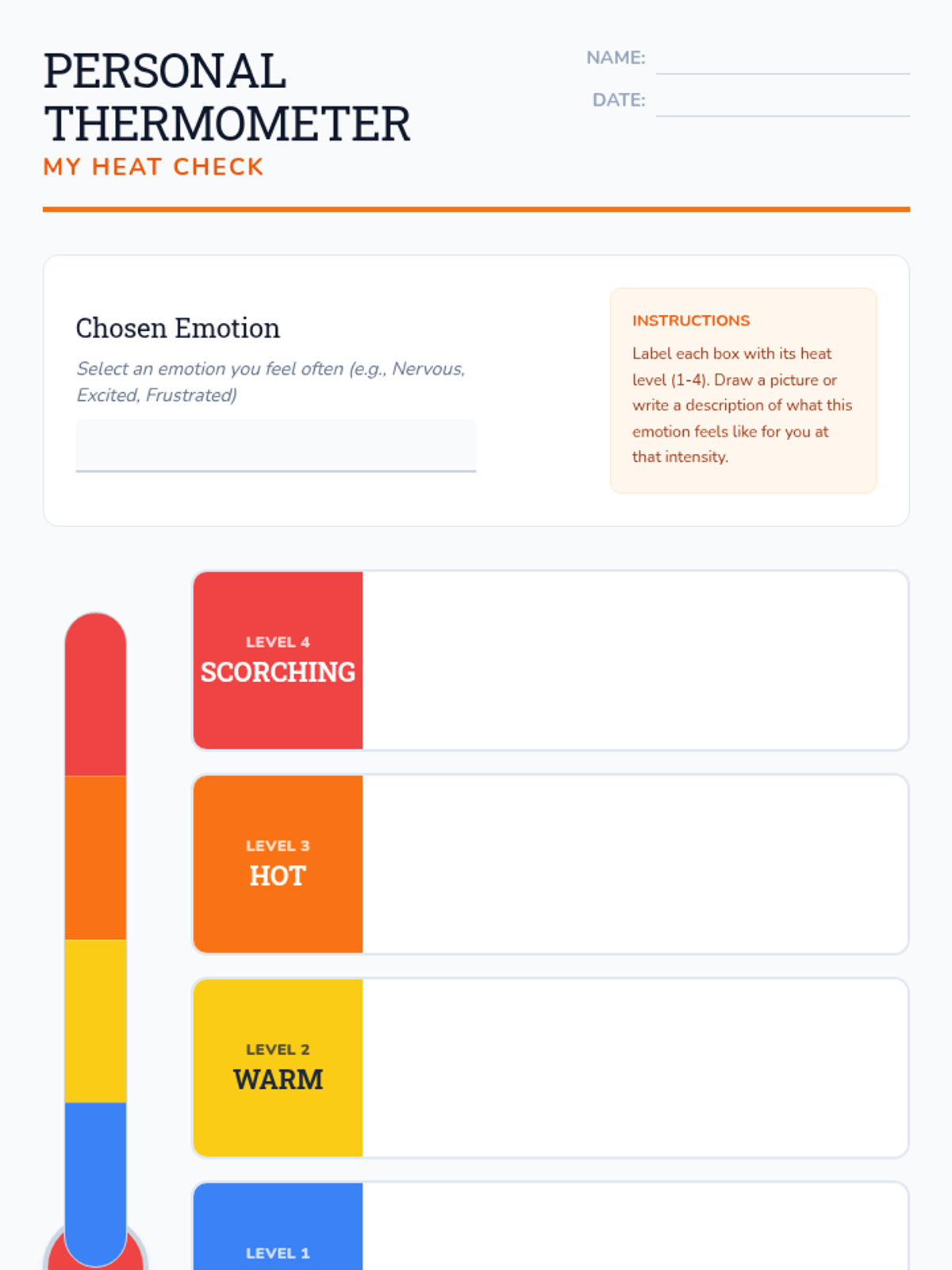The height and width of the screenshot is (1270, 952).
Task: Select the blue Level 1 label
Action: pyautogui.click(x=278, y=1230)
